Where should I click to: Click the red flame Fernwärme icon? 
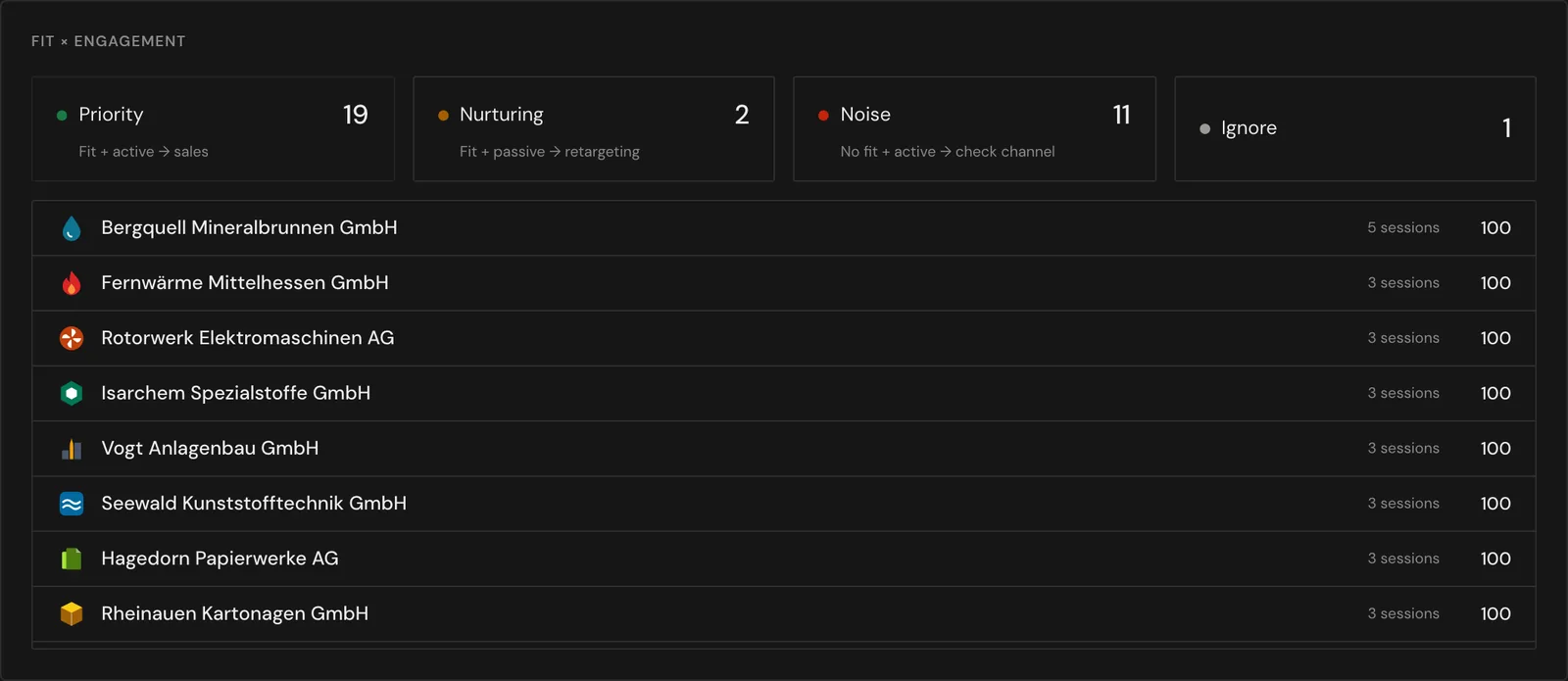point(72,283)
